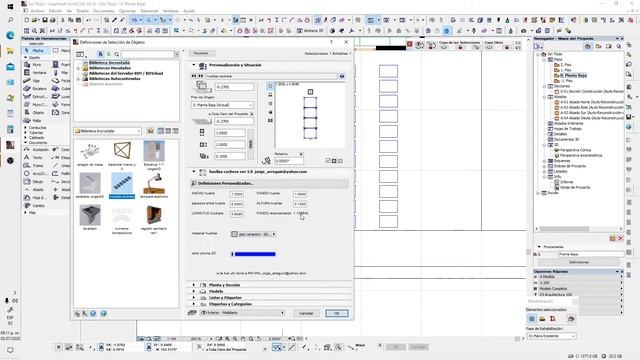
Task: Select the Muro wall tool
Action: point(33,64)
